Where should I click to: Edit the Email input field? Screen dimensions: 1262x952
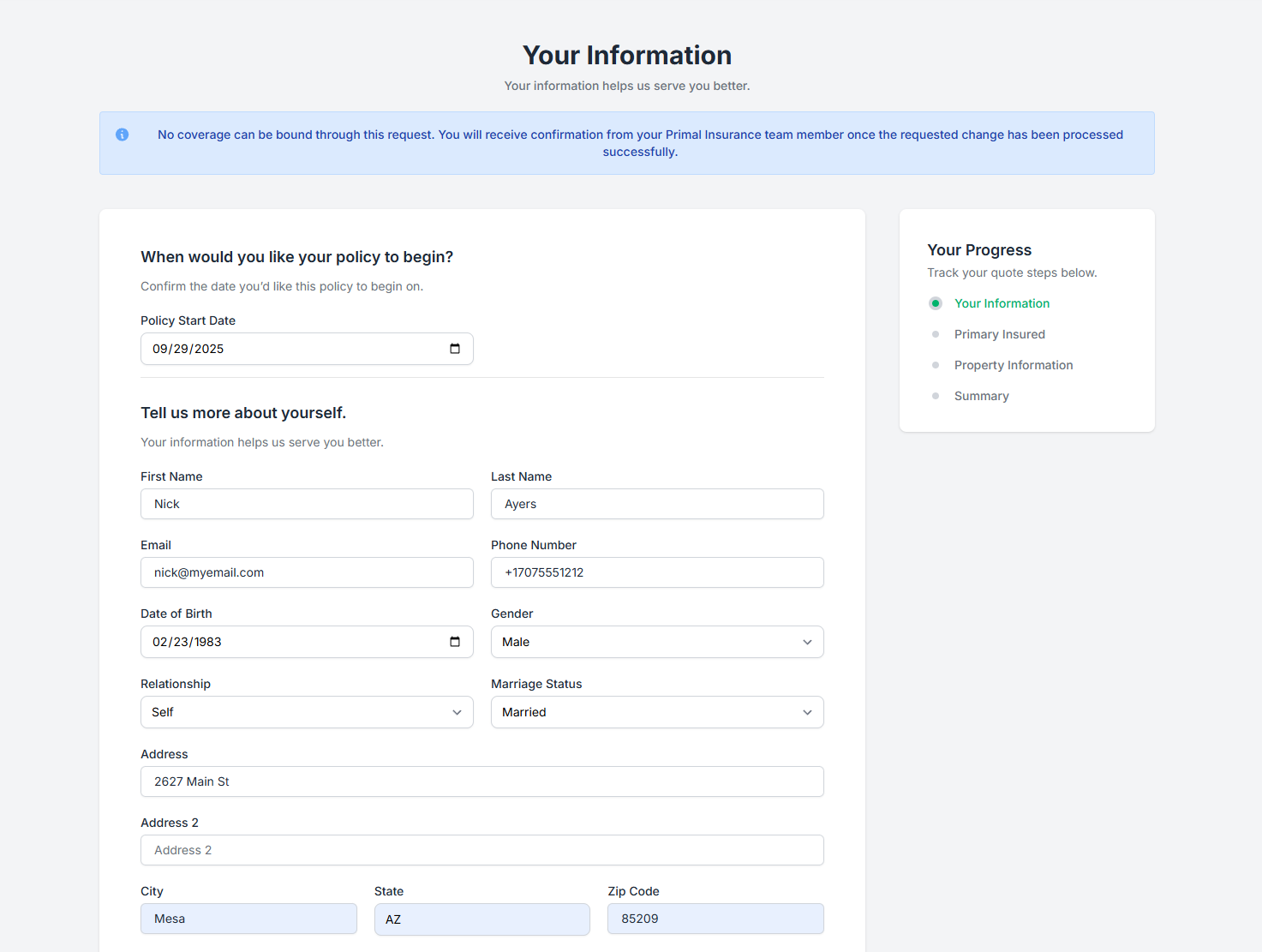pyautogui.click(x=307, y=572)
